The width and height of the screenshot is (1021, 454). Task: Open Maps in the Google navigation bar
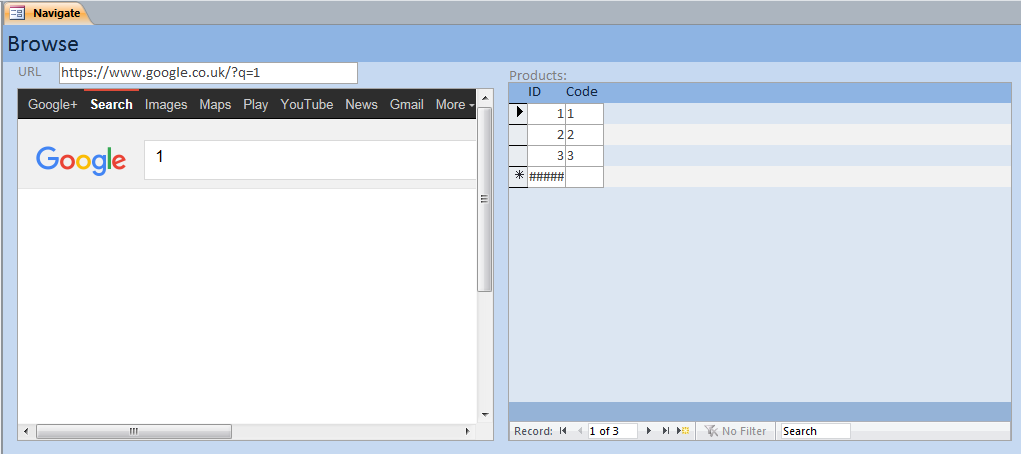[215, 104]
